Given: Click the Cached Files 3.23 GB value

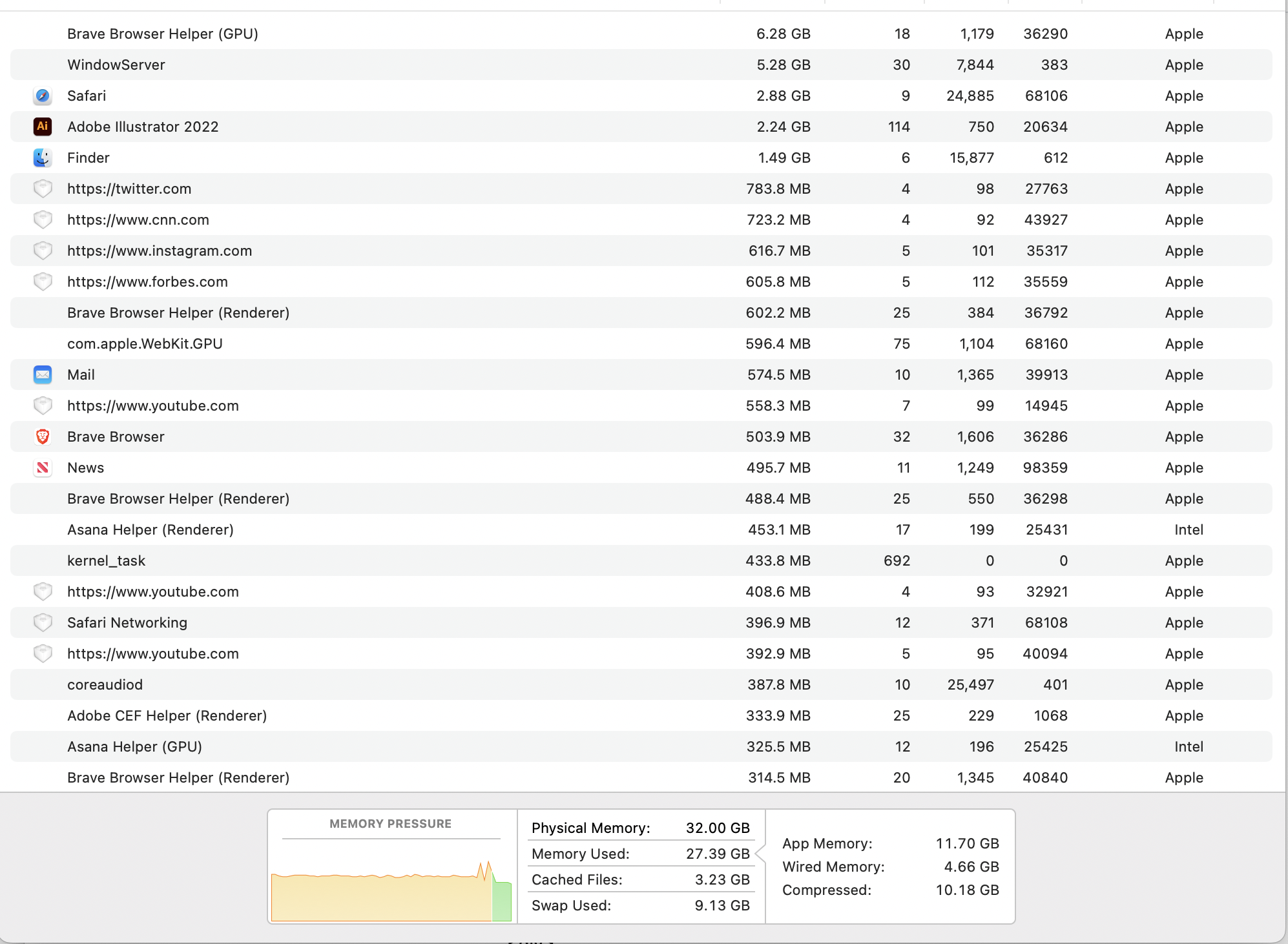Looking at the screenshot, I should [x=722, y=879].
